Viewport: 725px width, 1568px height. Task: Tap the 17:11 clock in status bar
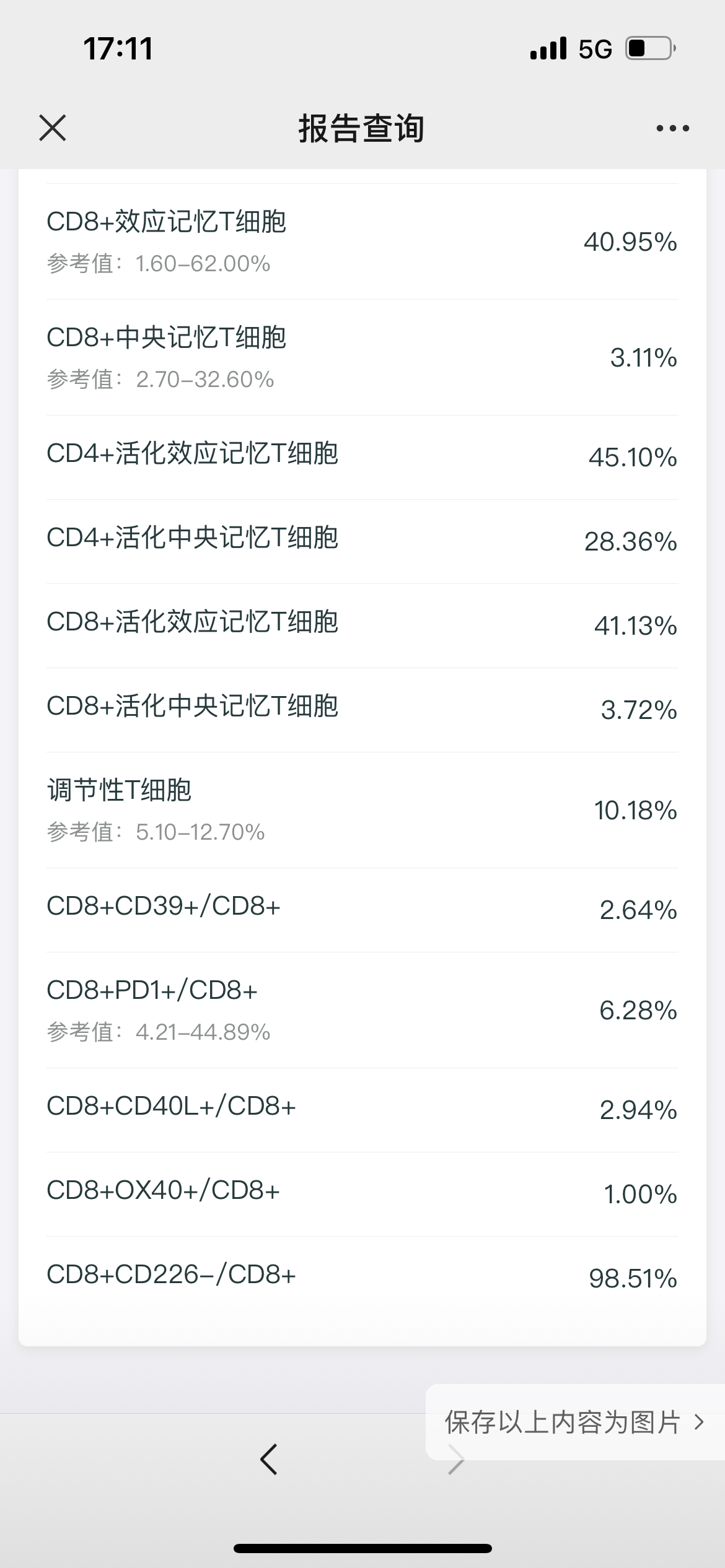118,49
